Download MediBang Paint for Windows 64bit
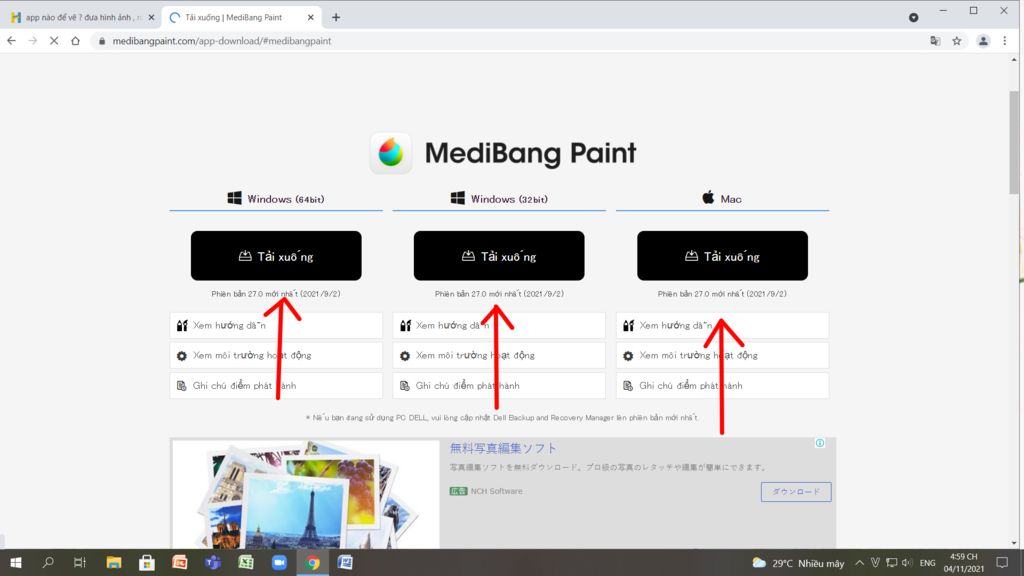Viewport: 1024px width, 576px height. pyautogui.click(x=276, y=255)
